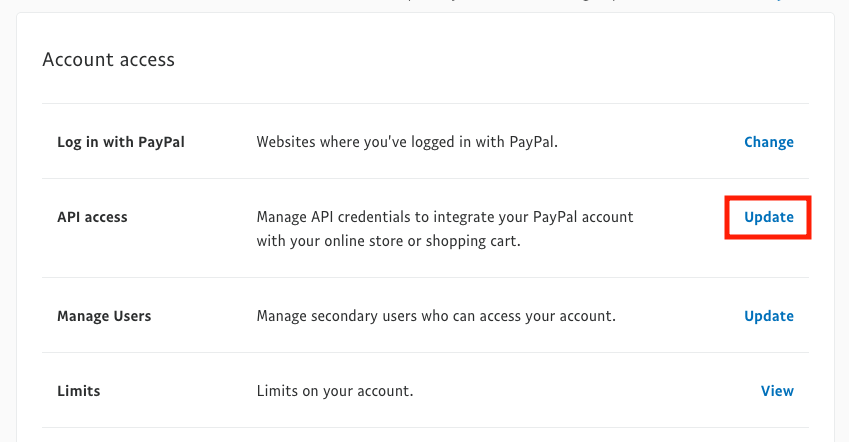The height and width of the screenshot is (442, 849).
Task: Click Update link for API access
Action: coord(768,217)
